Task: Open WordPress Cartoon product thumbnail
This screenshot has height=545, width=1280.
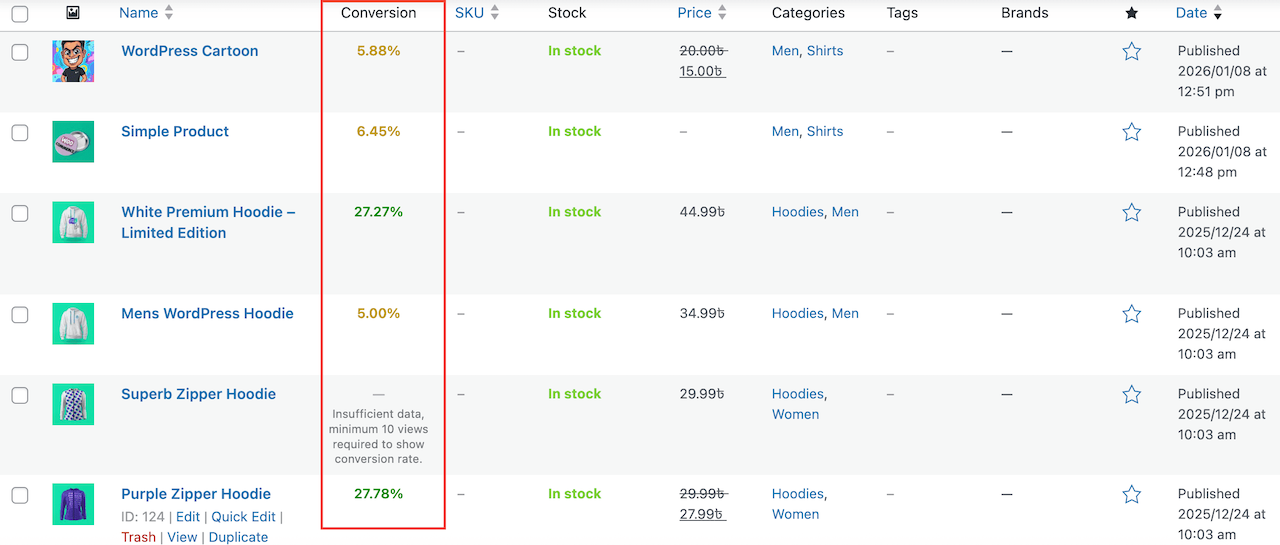Action: pyautogui.click(x=73, y=61)
